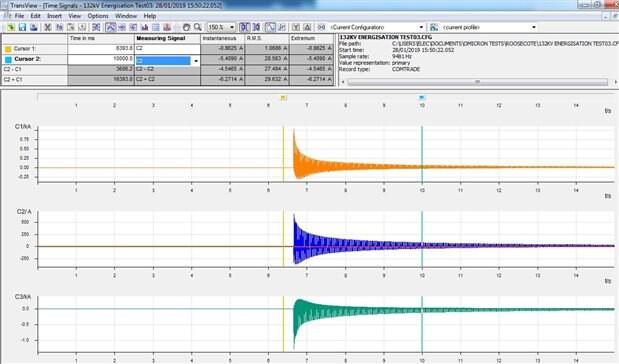
Task: Click the 'Instantaneous' column header
Action: (219, 38)
